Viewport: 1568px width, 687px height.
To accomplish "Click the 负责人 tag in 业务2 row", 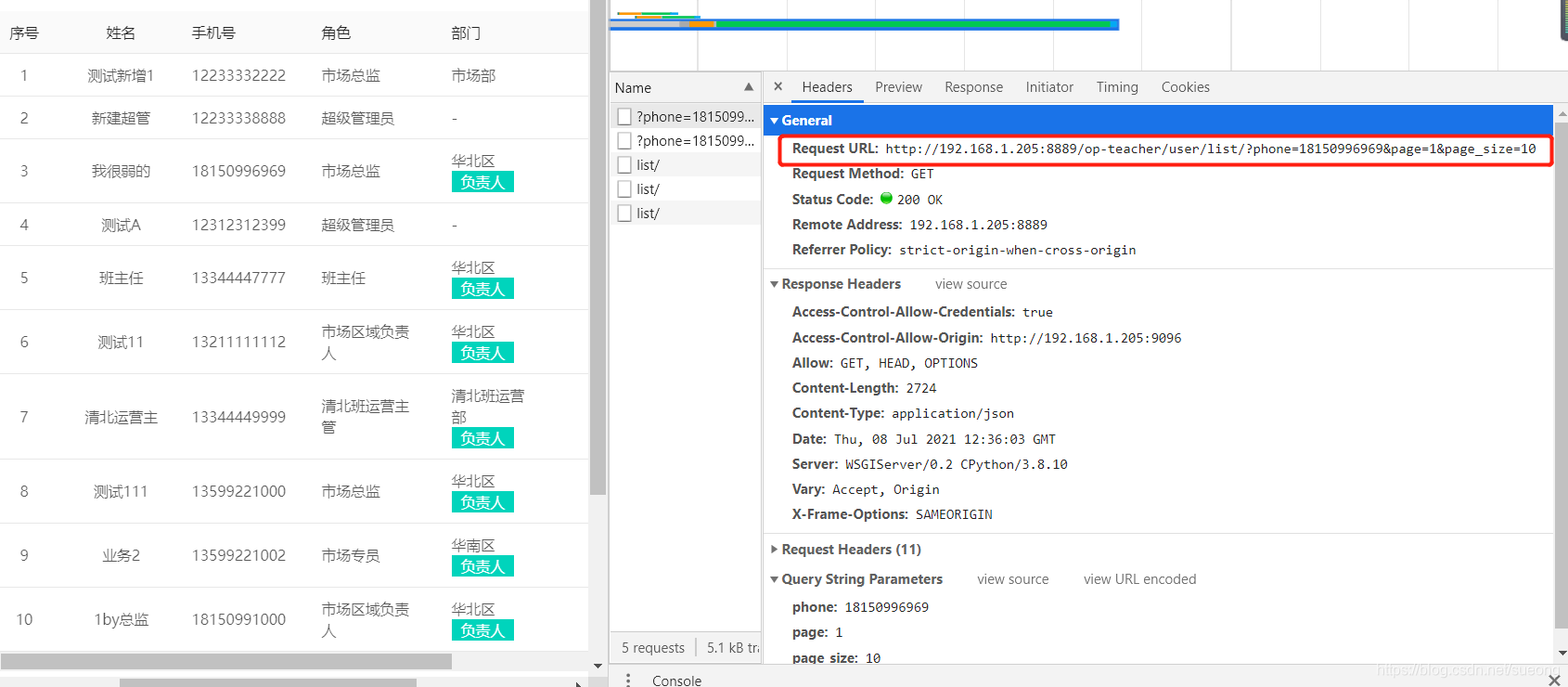I will coord(482,566).
